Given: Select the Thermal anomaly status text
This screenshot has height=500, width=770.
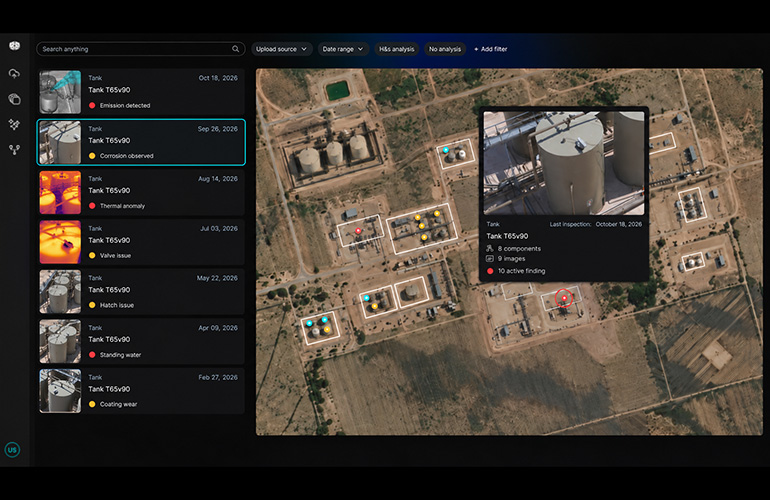Looking at the screenshot, I should 122,206.
